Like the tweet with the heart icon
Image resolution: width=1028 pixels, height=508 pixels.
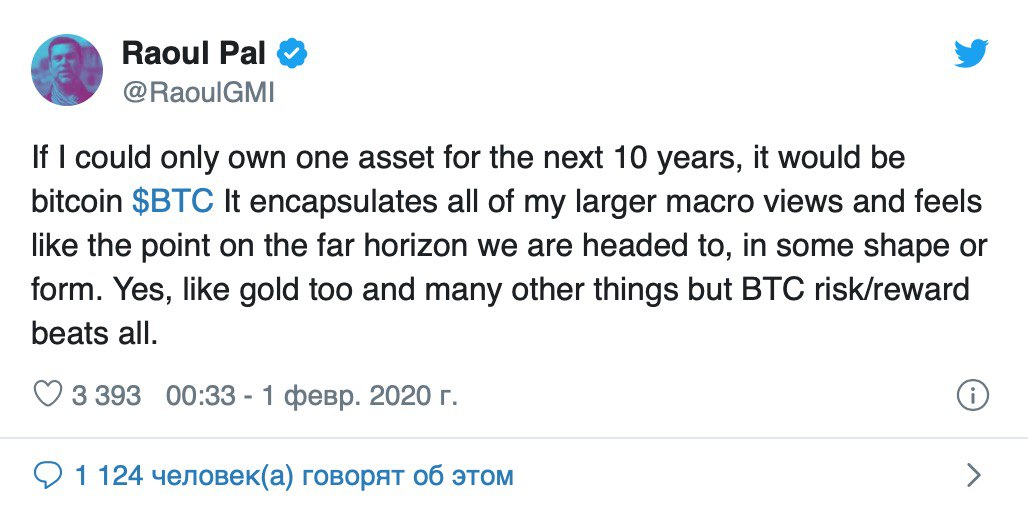click(x=47, y=394)
